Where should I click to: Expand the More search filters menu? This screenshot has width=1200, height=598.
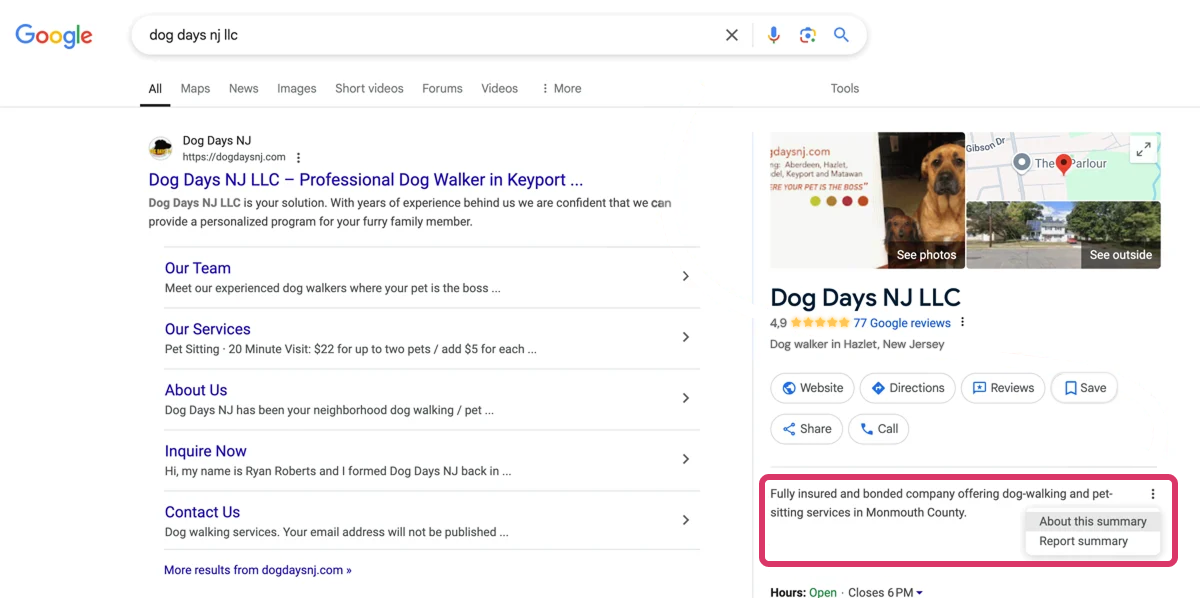coord(561,88)
